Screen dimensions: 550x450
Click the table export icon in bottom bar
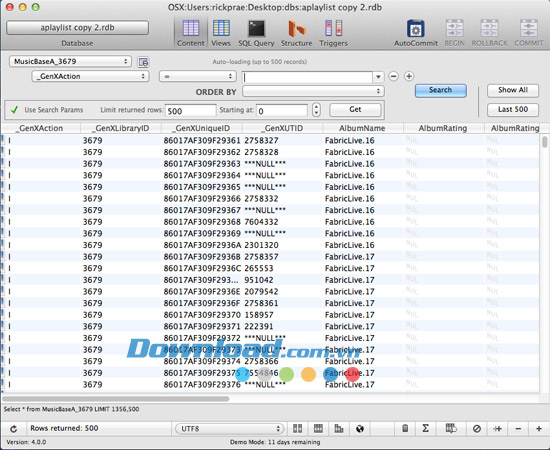coord(451,428)
